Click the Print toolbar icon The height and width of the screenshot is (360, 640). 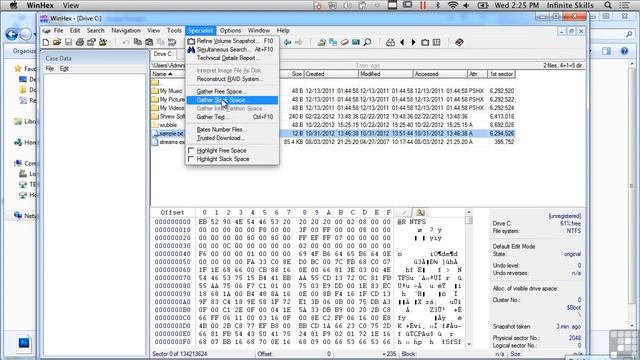(80, 42)
